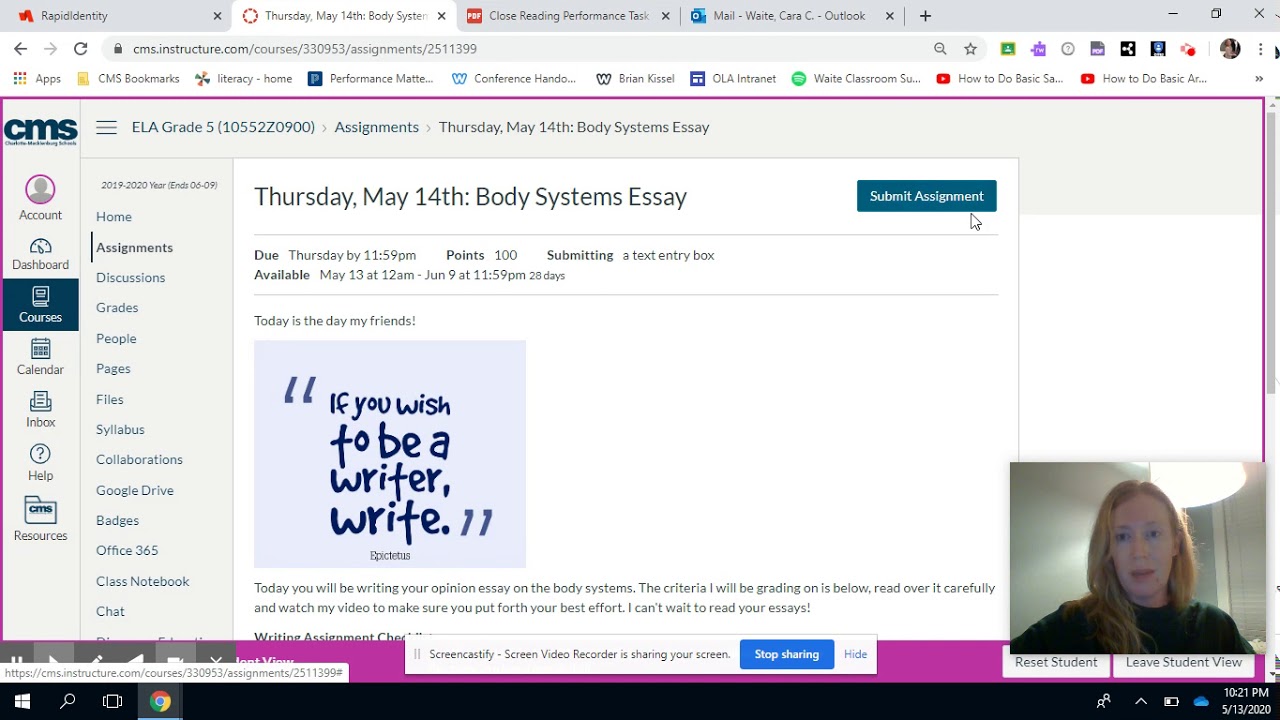The image size is (1280, 720).
Task: Open the CMS Resources icon
Action: coord(40,519)
